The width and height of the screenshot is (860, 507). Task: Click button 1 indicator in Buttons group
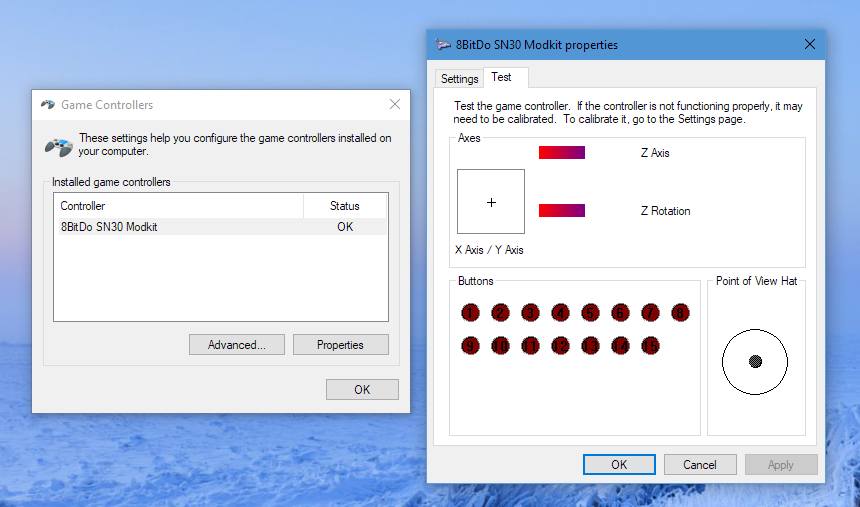coord(470,313)
